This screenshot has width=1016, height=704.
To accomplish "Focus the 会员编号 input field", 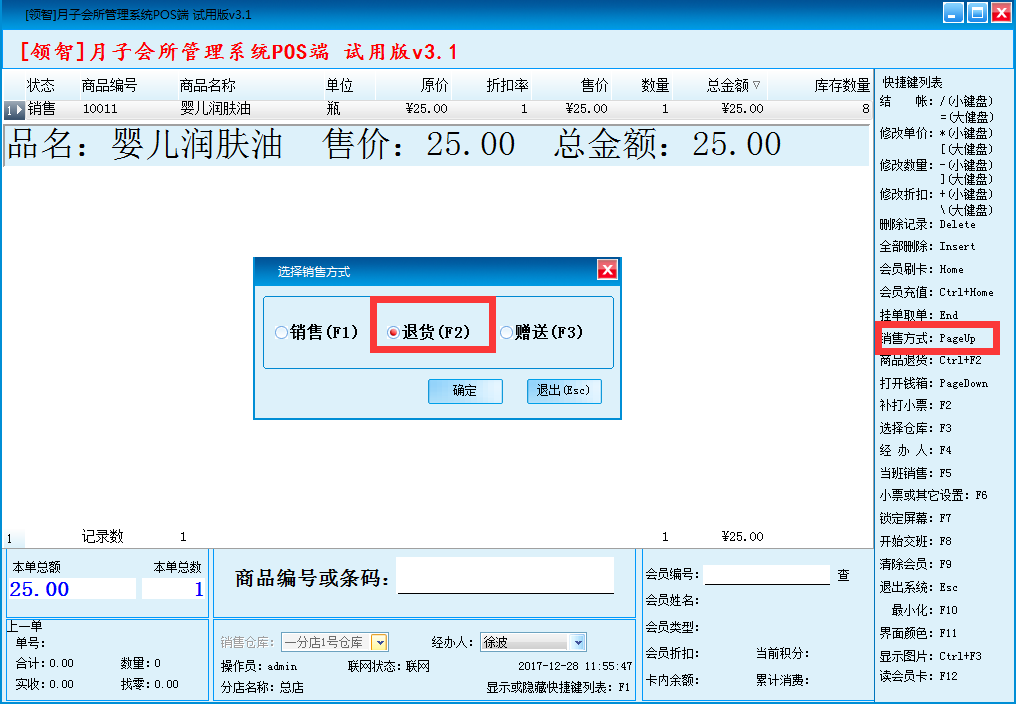I will click(766, 575).
